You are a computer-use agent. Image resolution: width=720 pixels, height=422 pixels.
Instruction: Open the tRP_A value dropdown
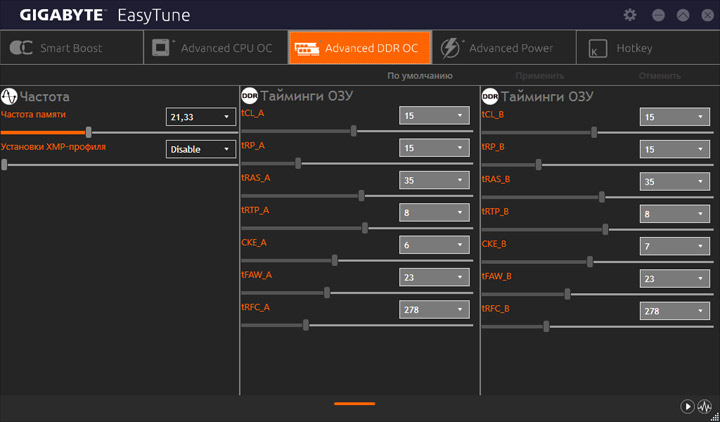point(434,148)
